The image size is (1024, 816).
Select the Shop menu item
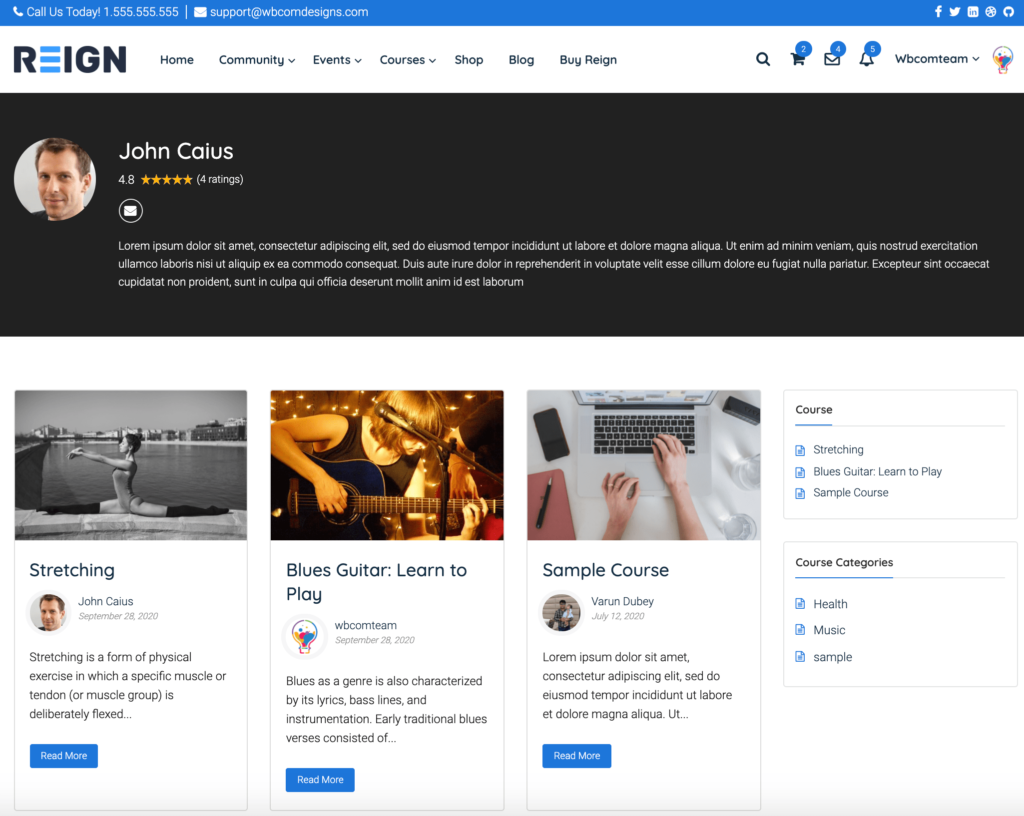coord(469,60)
